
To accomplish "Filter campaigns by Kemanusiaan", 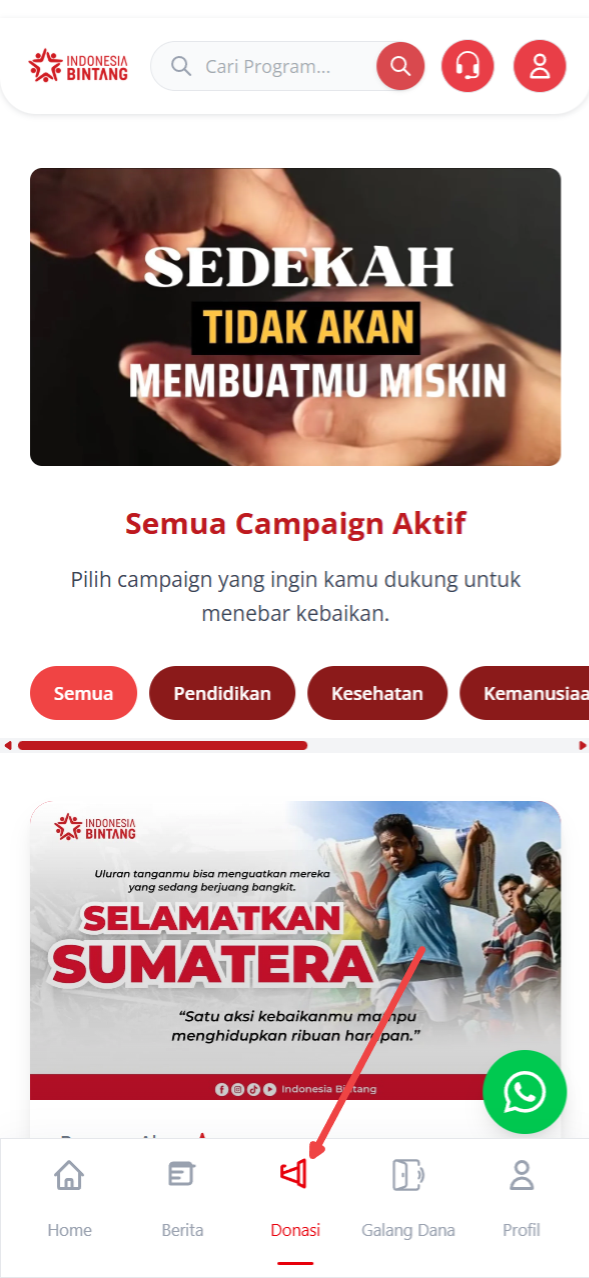I will tap(524, 693).
